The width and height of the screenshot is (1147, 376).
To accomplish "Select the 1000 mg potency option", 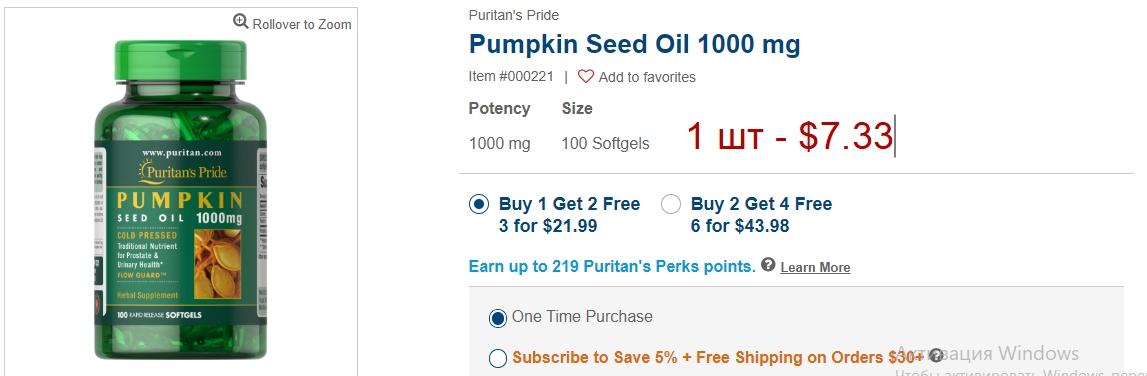I will click(x=500, y=143).
